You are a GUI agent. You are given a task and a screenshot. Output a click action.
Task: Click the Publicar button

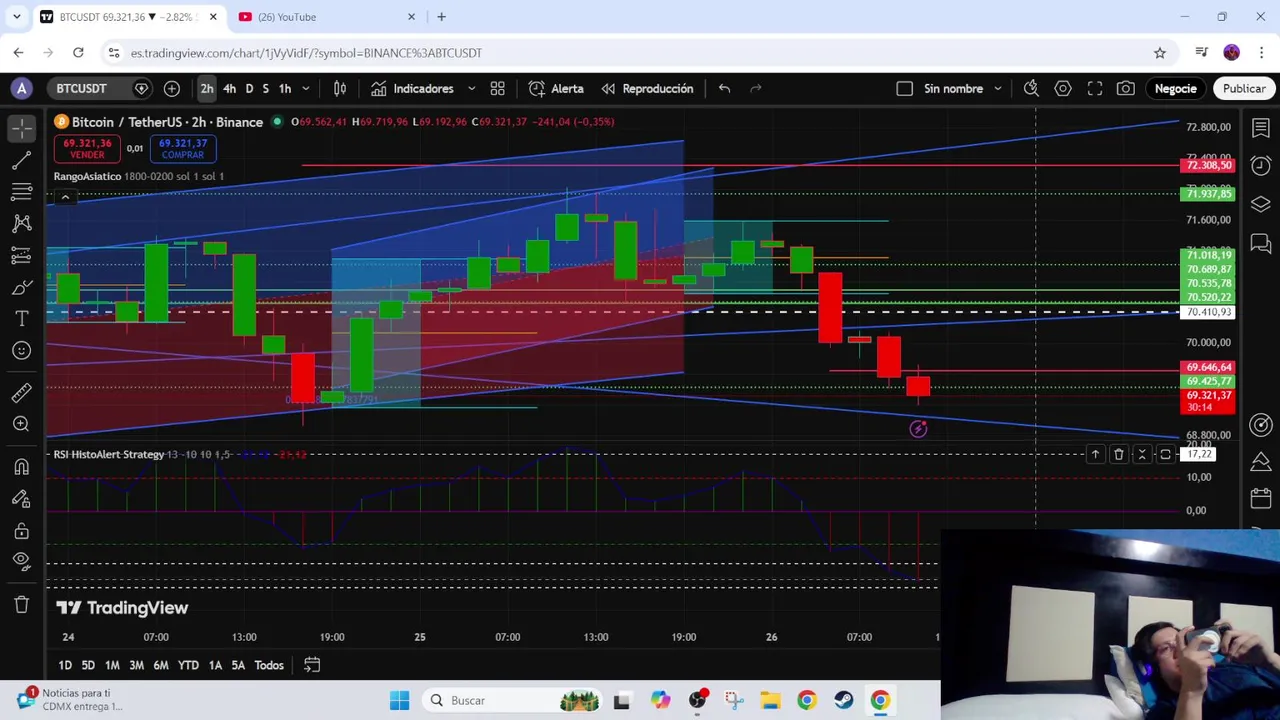click(1244, 89)
